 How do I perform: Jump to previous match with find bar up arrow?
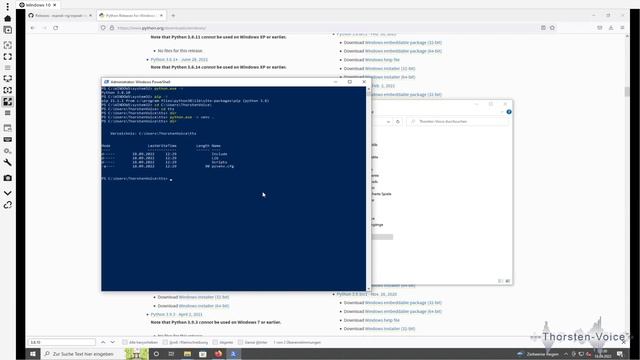pos(103,342)
